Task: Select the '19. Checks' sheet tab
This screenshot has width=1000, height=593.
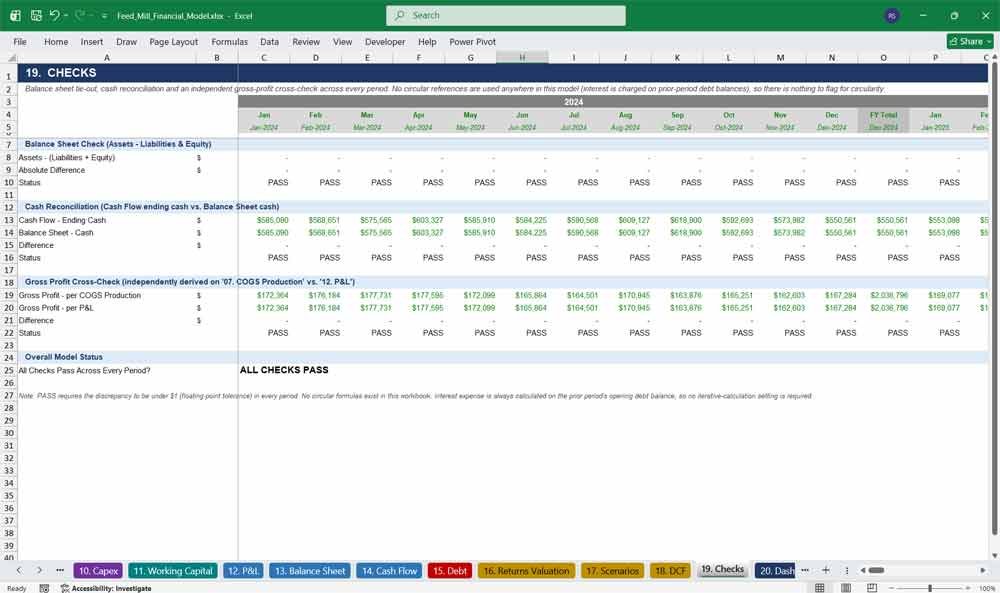Action: coord(723,569)
